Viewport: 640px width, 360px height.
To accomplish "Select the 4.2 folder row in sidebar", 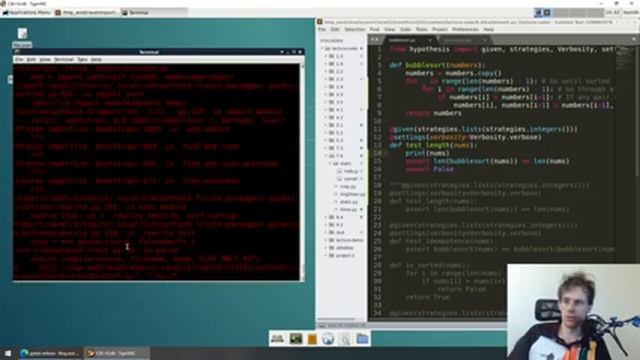I will coord(342,117).
